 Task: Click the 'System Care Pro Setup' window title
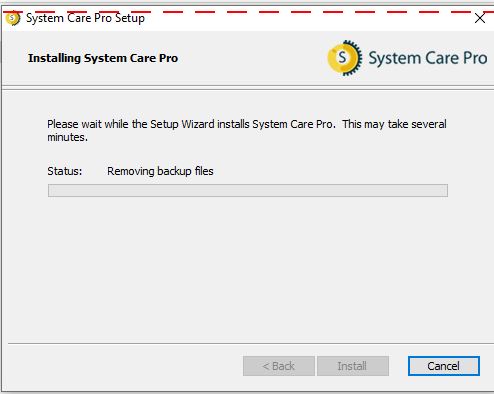coord(85,18)
